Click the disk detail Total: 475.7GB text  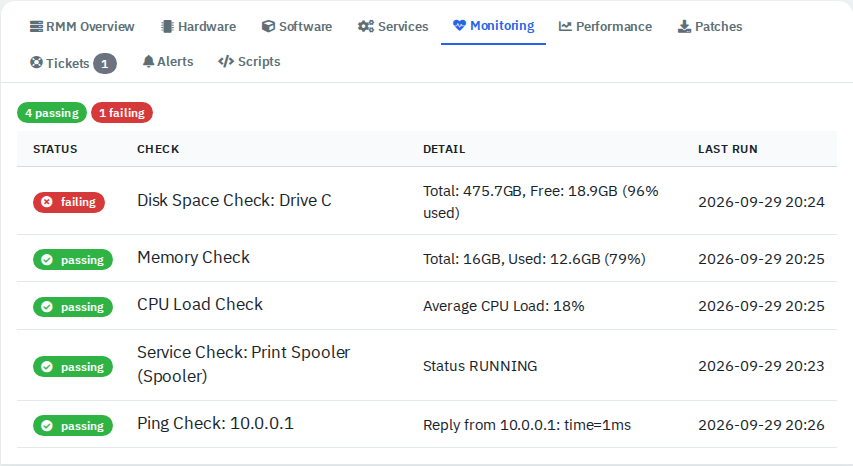click(541, 202)
